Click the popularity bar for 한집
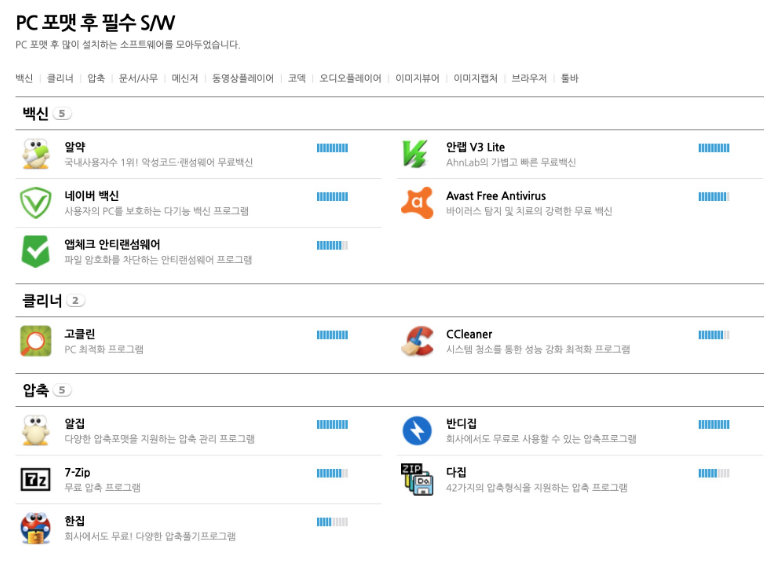Screen dimensions: 775x563 [x=332, y=522]
